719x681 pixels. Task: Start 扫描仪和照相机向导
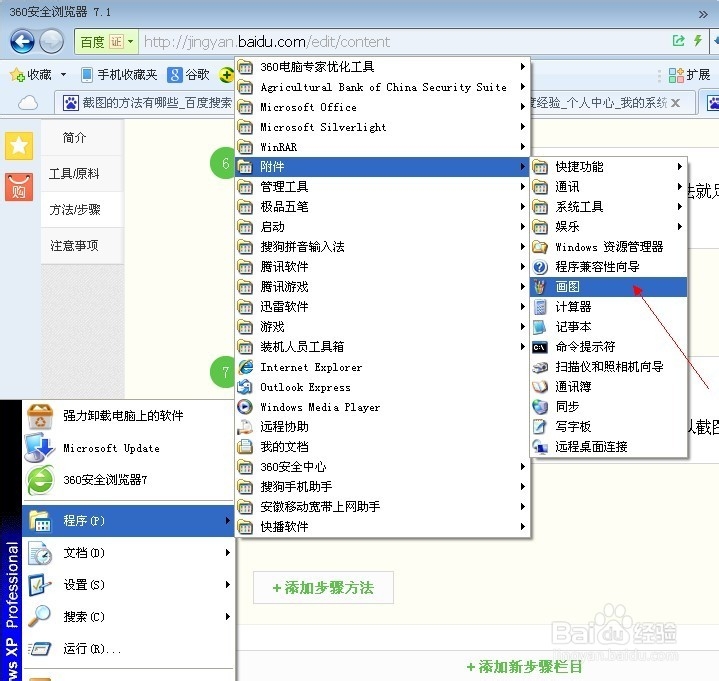click(x=608, y=367)
